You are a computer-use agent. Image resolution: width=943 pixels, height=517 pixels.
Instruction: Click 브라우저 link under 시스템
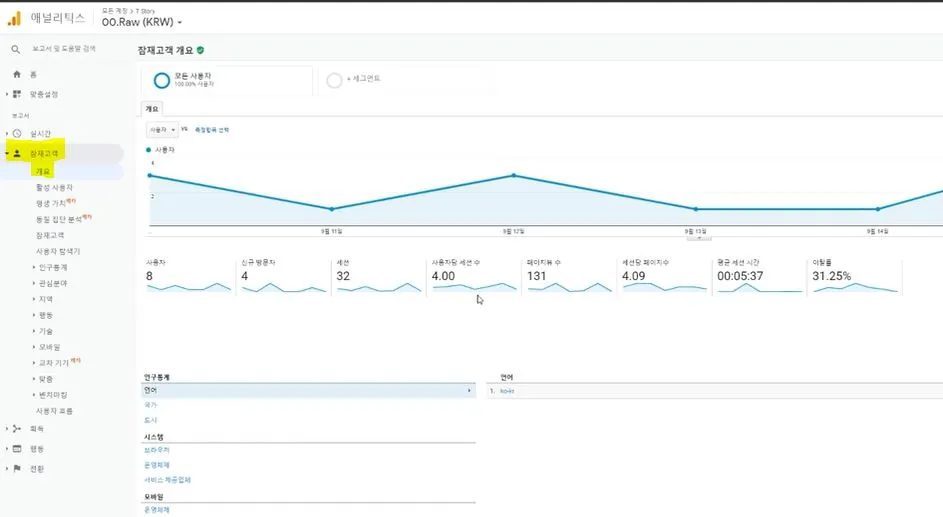coord(156,450)
